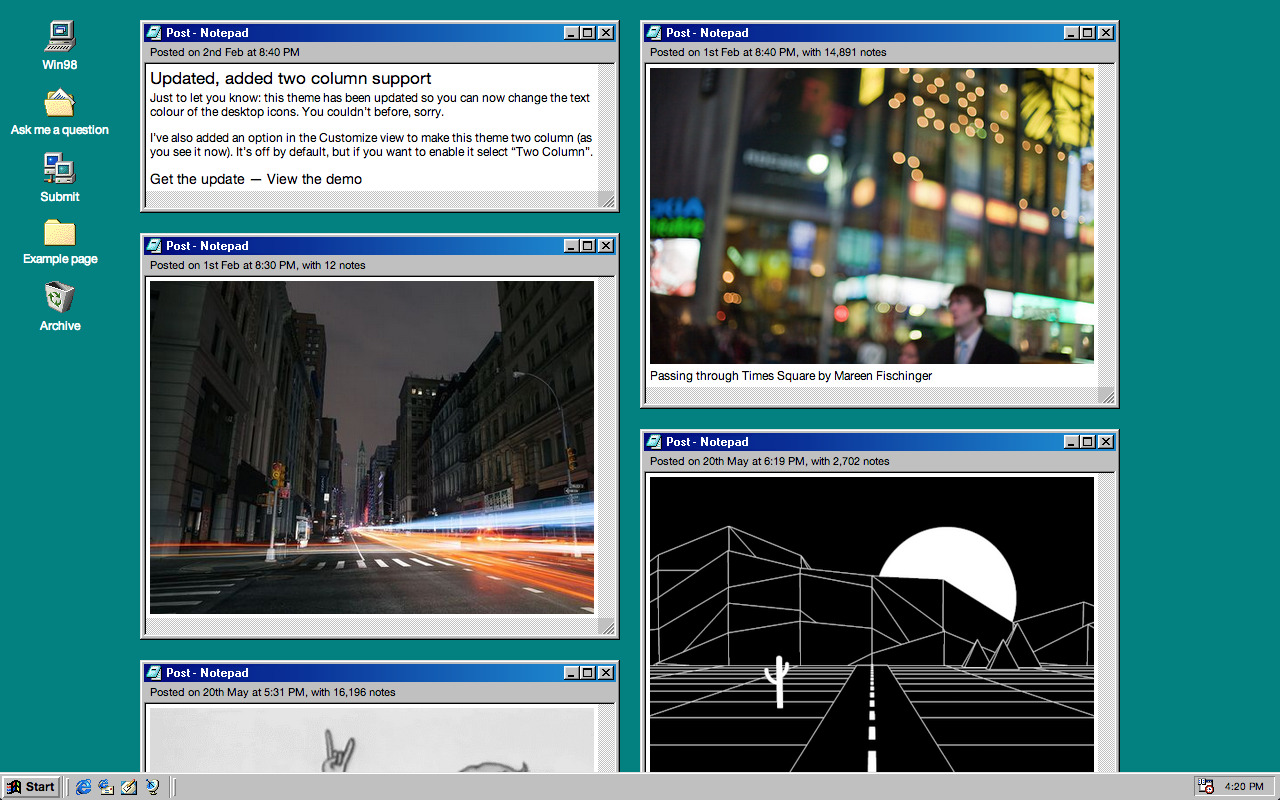Launch Internet Explorer from the quick launch bar

coord(83,787)
